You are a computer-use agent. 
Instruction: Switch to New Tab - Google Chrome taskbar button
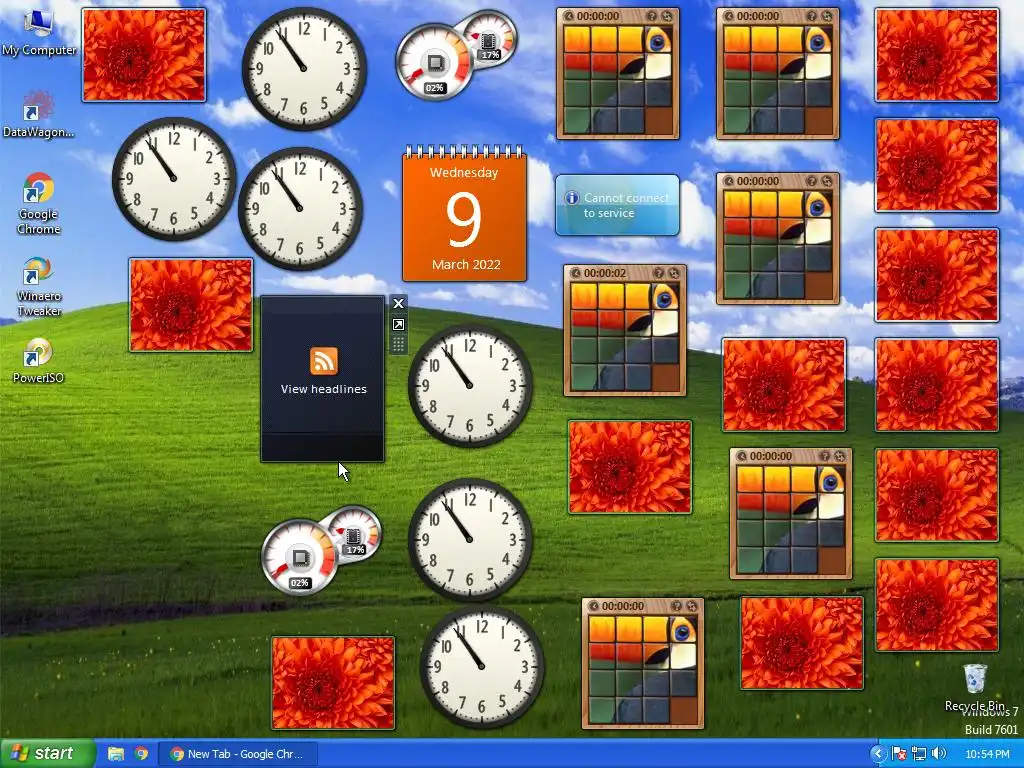click(x=238, y=754)
